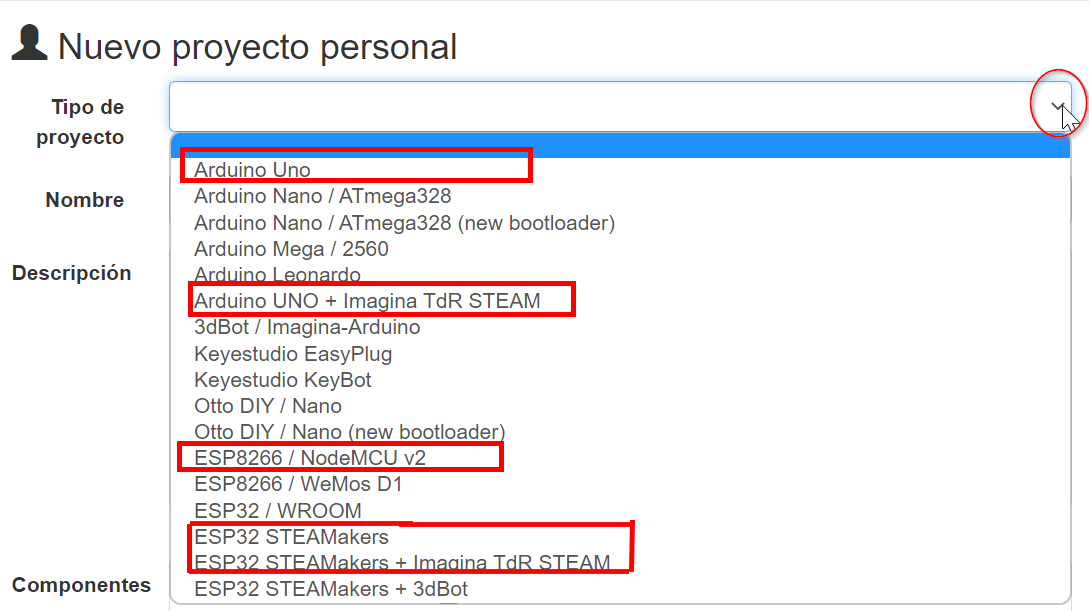Pick the plain ESP32 STEAMakers option
1089x611 pixels.
620,537
